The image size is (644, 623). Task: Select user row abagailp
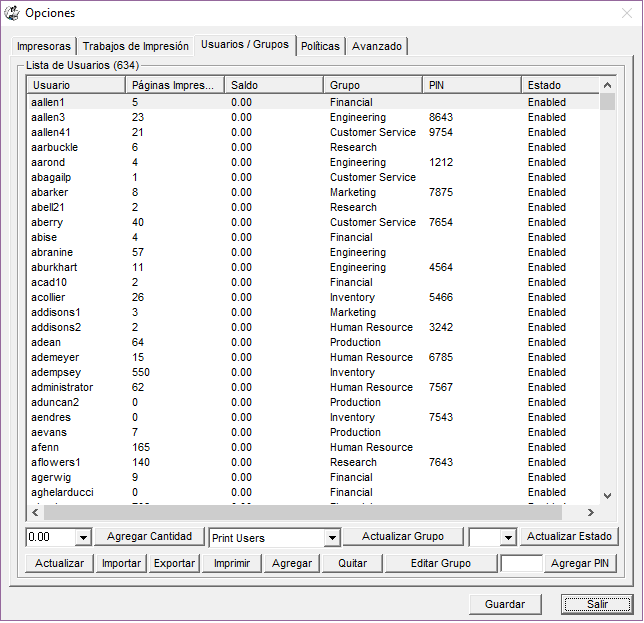pos(313,177)
